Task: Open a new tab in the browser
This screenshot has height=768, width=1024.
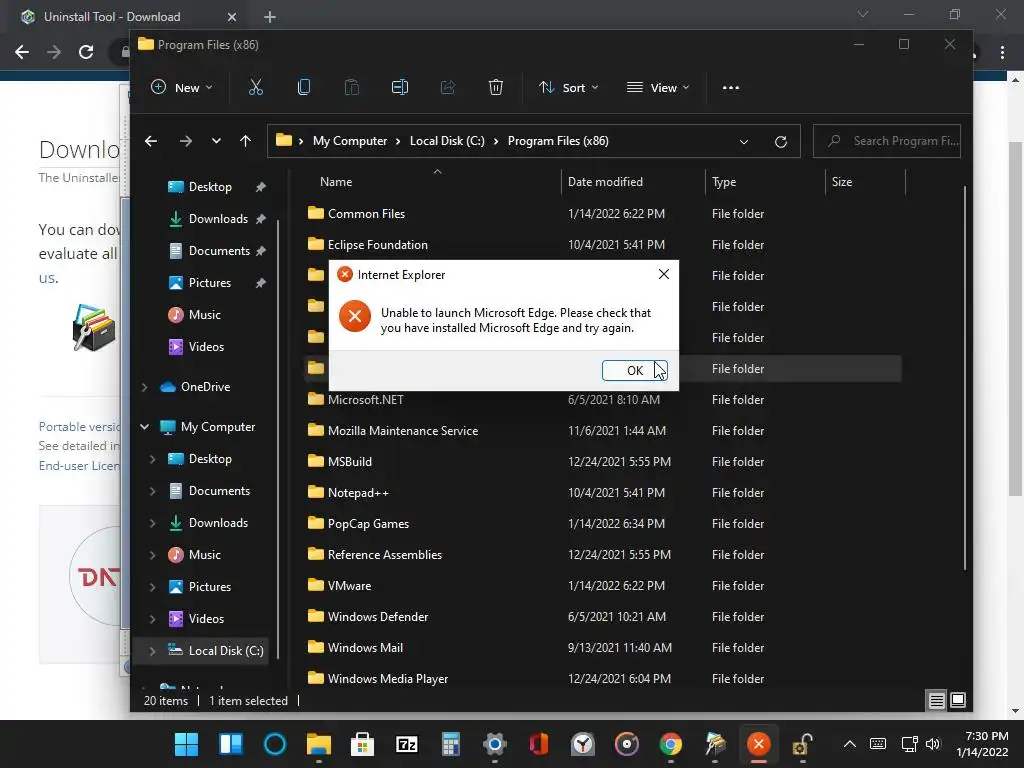Action: click(x=270, y=17)
